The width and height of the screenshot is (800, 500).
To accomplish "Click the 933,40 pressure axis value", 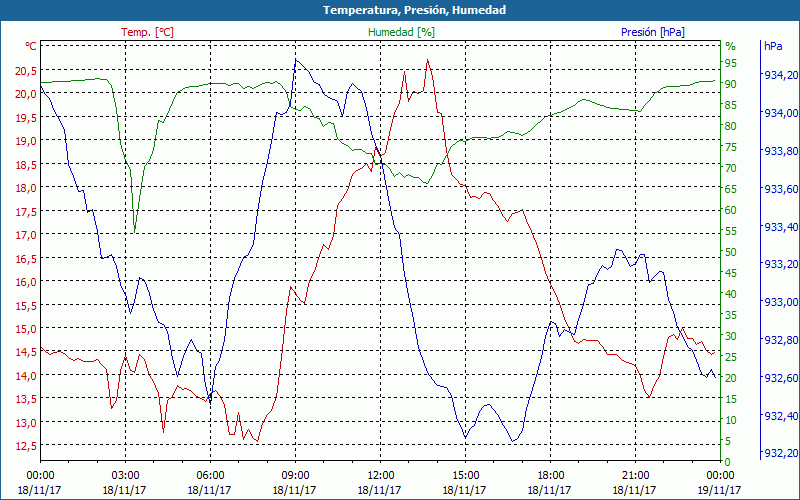I will click(x=781, y=227).
